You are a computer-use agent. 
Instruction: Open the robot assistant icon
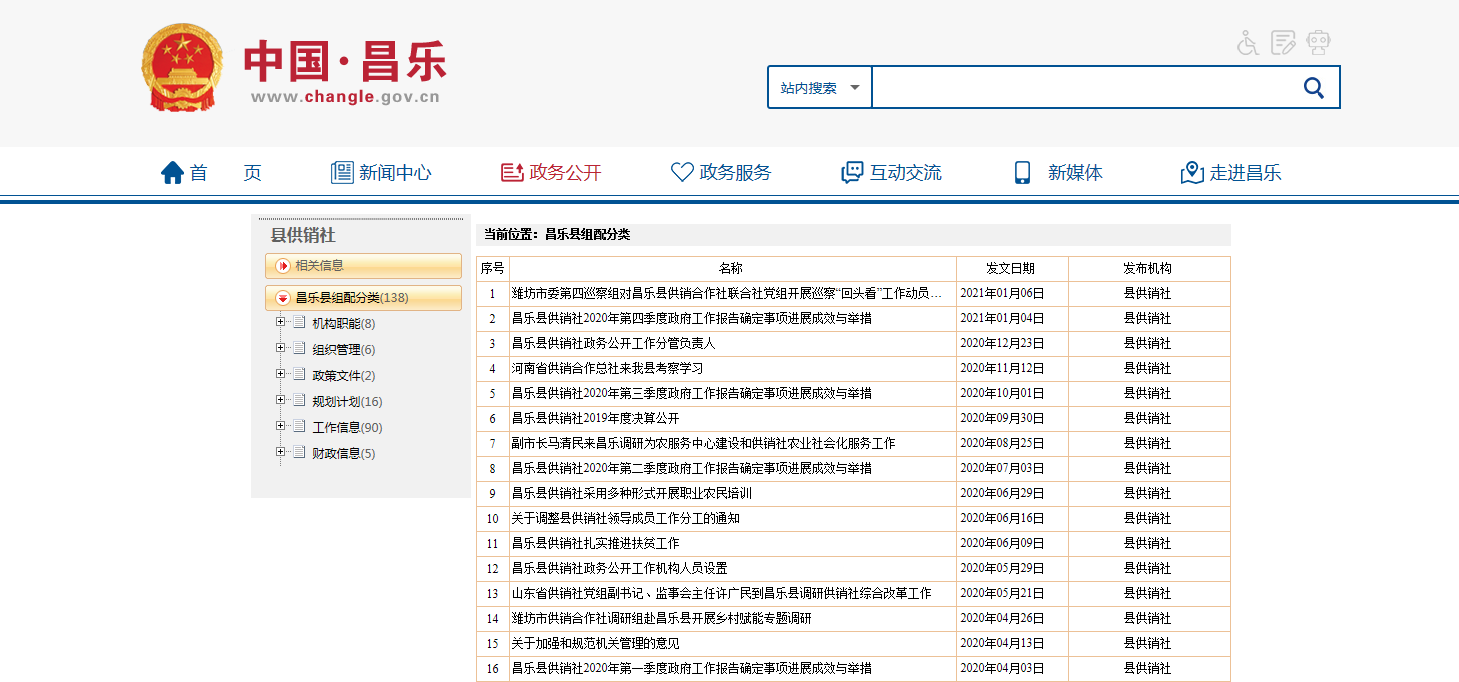(x=1319, y=43)
